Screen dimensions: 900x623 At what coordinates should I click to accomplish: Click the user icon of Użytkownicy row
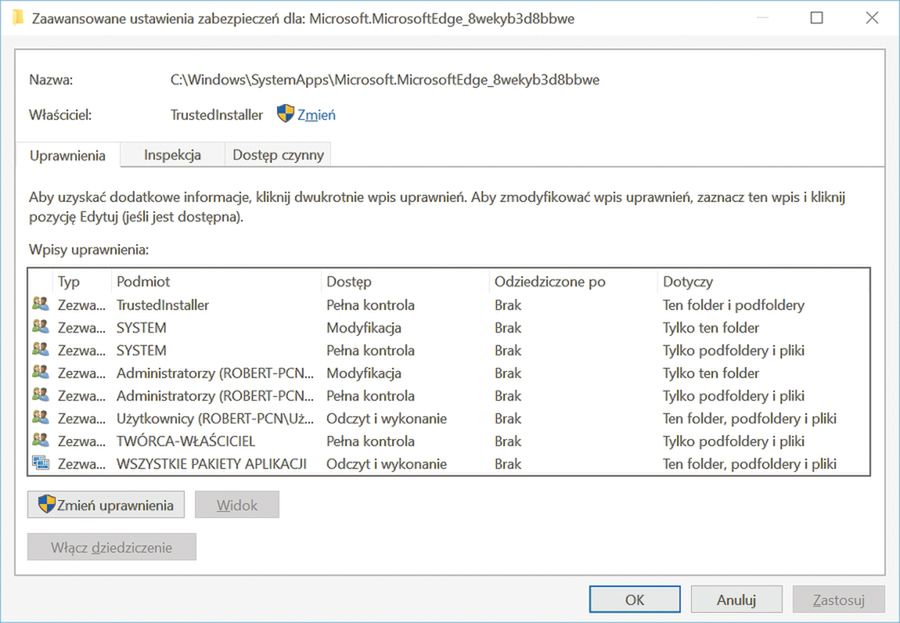click(x=40, y=417)
